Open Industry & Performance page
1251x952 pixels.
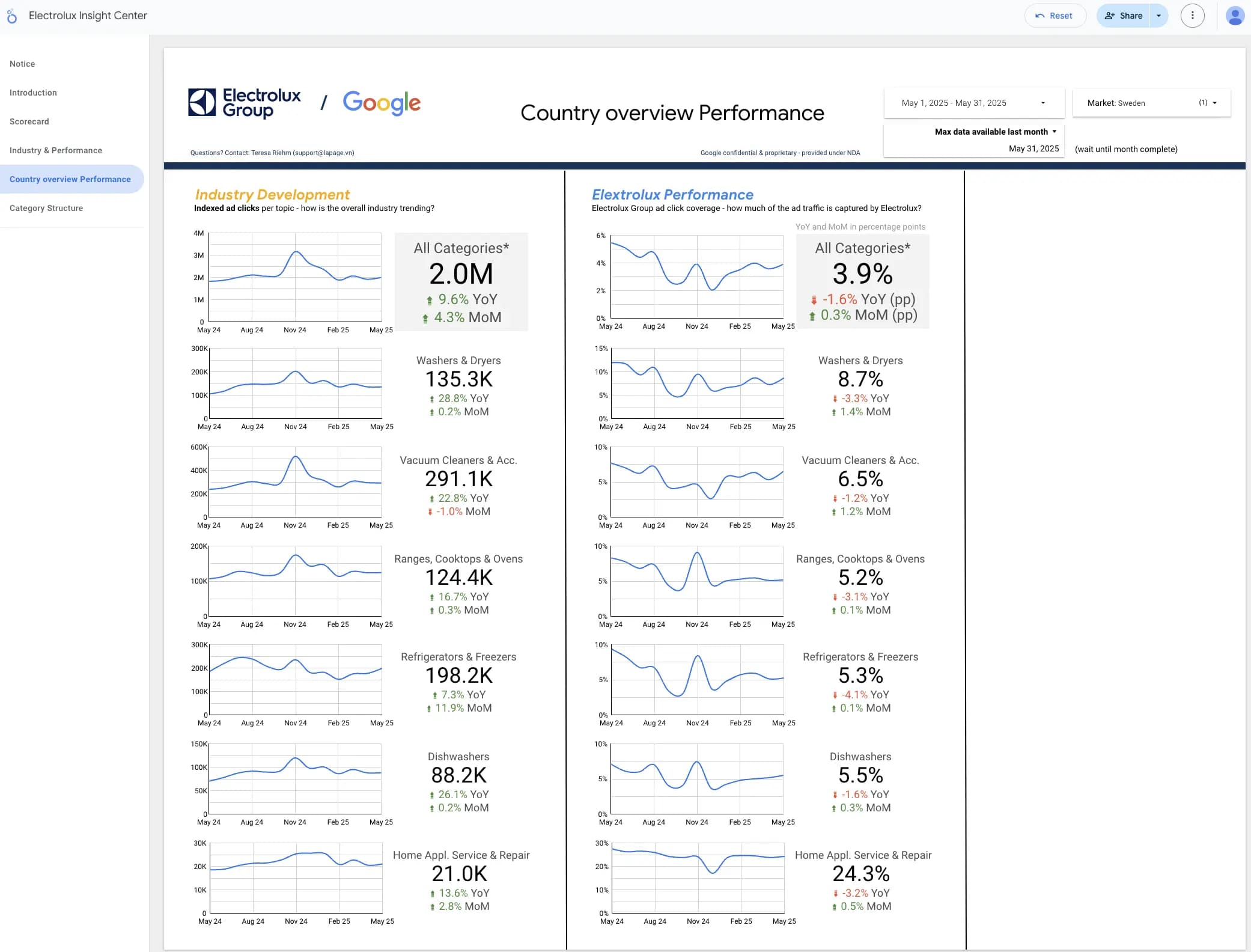point(55,150)
